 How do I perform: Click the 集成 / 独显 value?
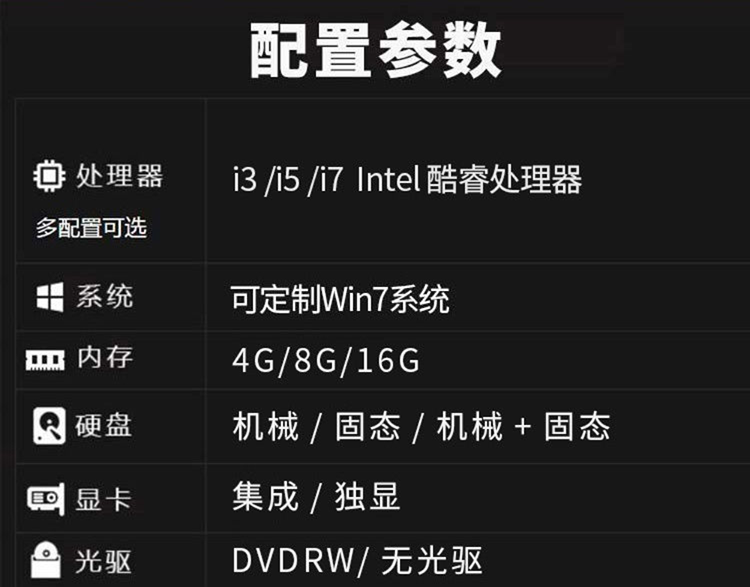[x=316, y=497]
